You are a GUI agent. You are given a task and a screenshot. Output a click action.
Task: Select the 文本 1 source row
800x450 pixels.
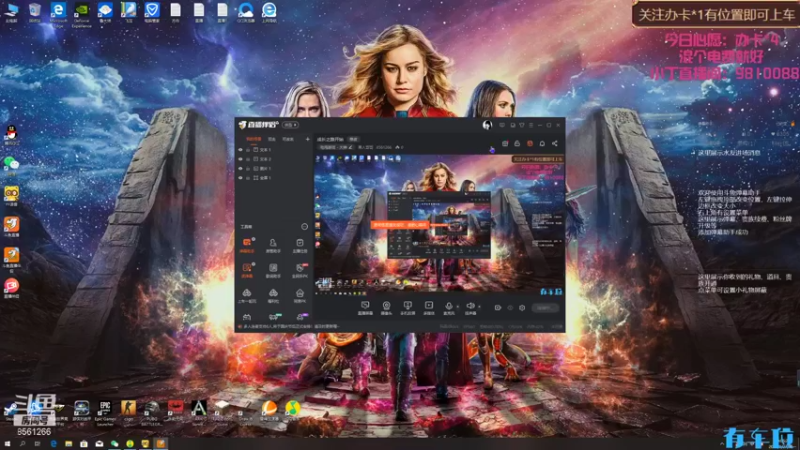(274, 150)
